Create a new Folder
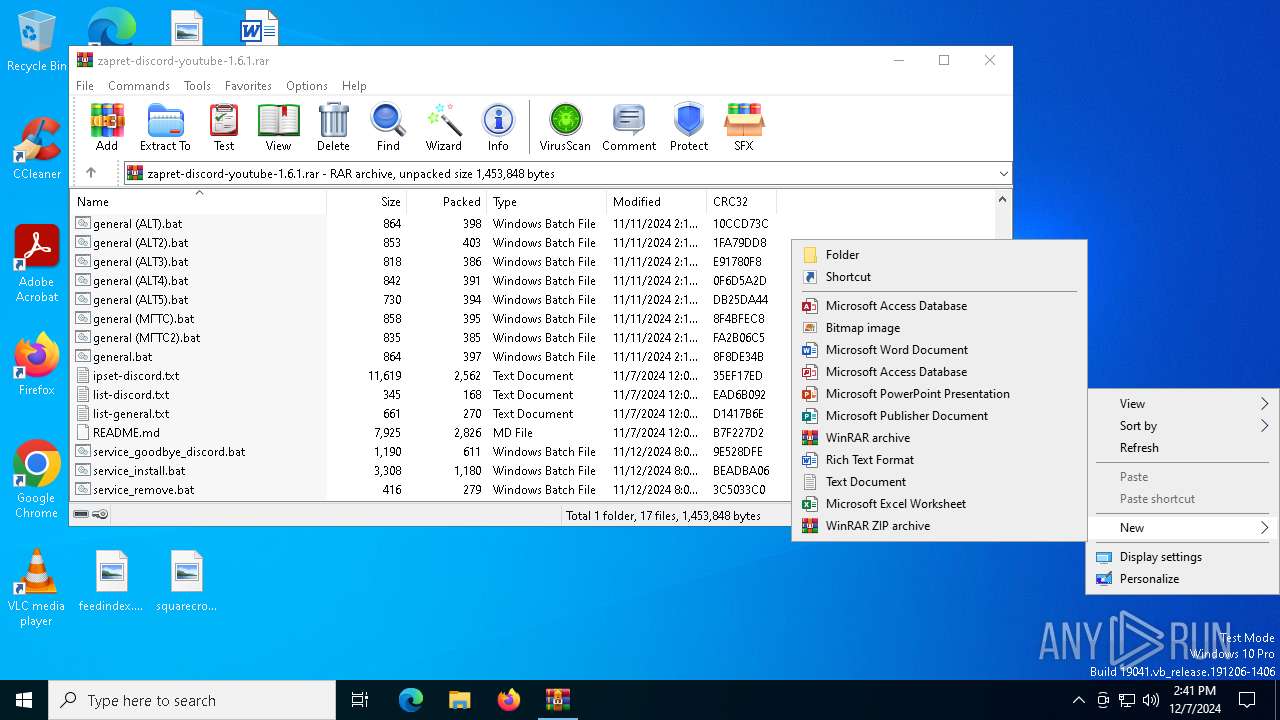 pyautogui.click(x=939, y=255)
